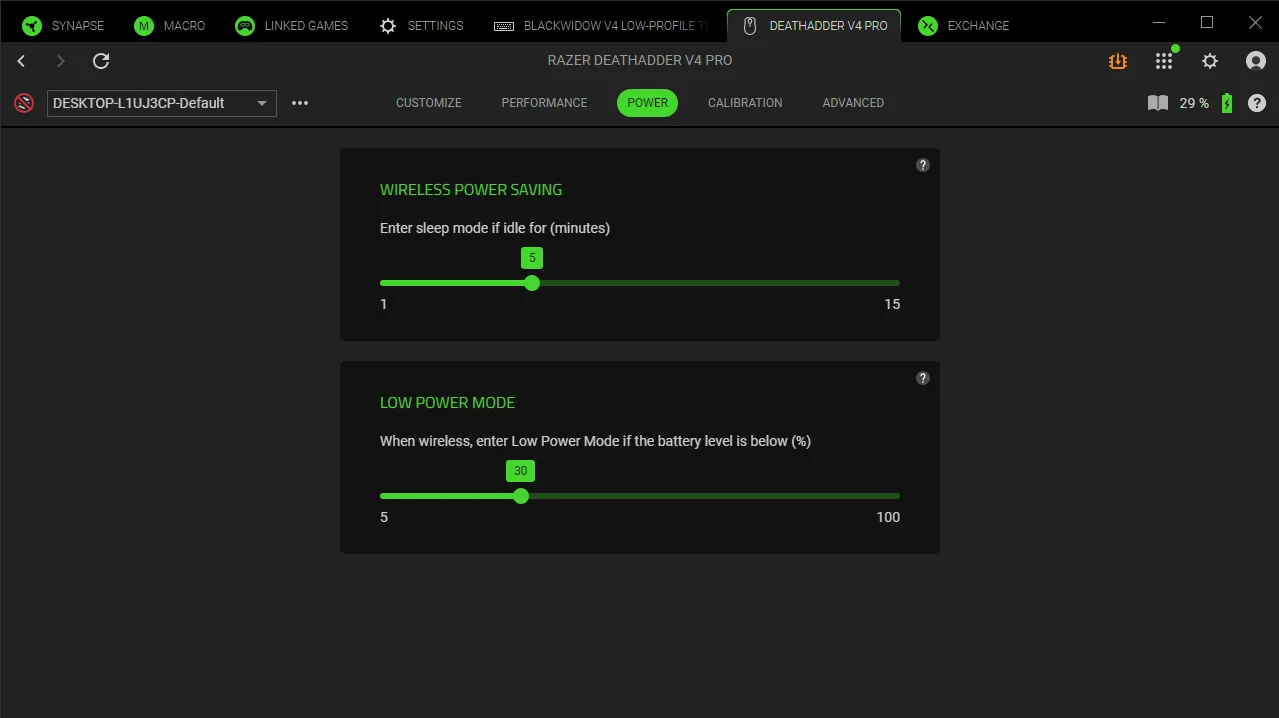Click the Razer Synapse logo icon

point(32,25)
